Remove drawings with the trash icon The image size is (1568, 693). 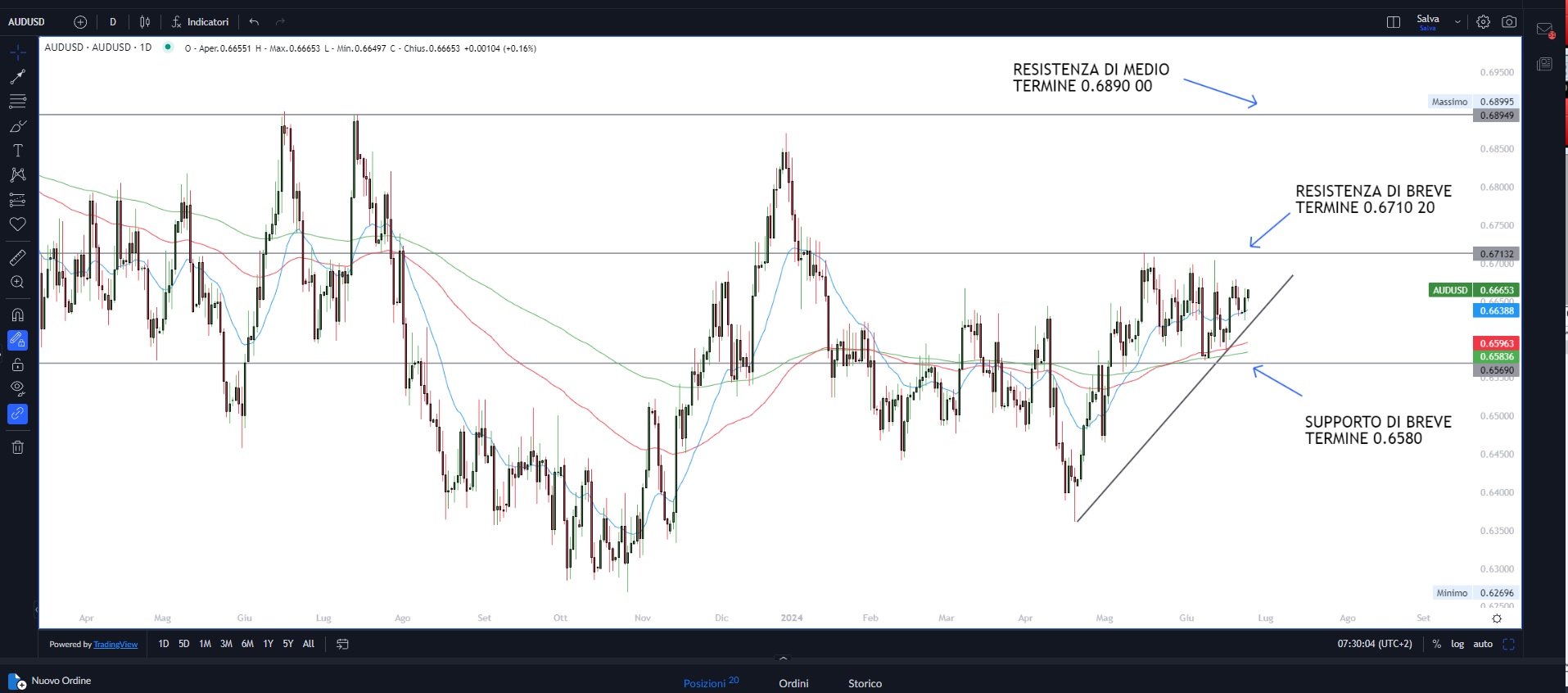point(17,447)
